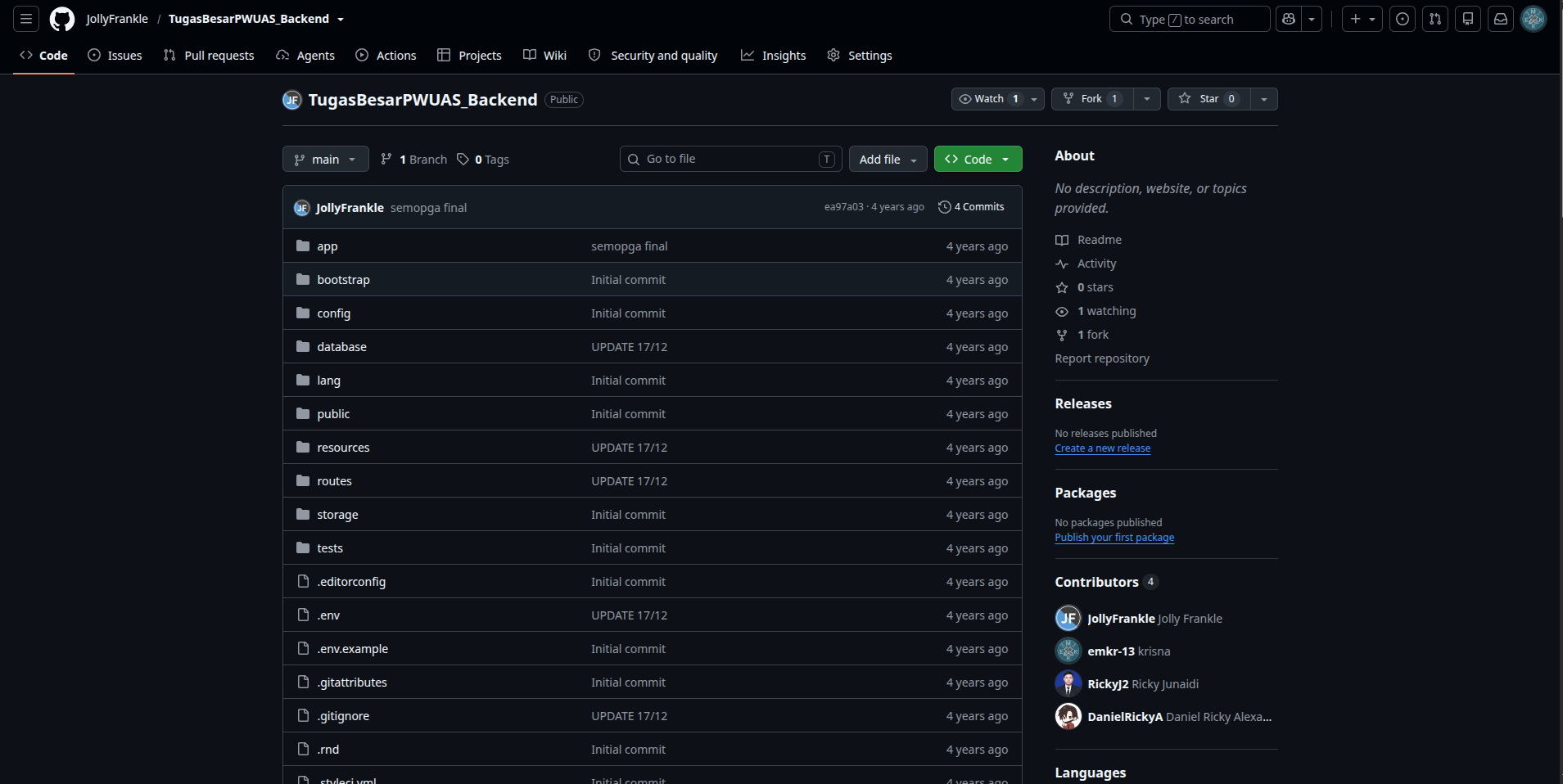1563x784 pixels.
Task: Click the fork icon beside 1 fork
Action: click(1062, 335)
